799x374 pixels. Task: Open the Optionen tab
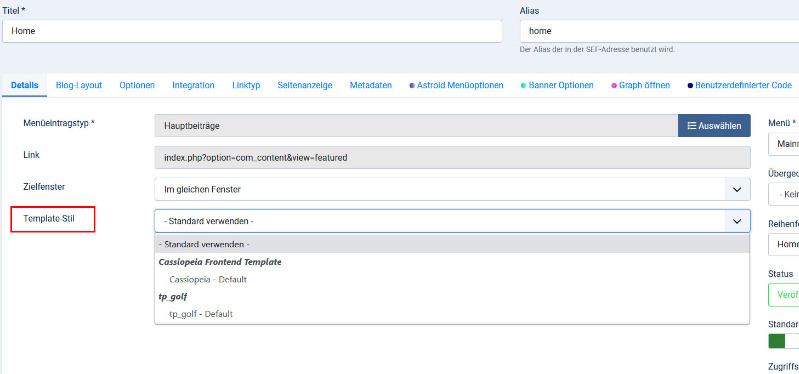point(137,85)
